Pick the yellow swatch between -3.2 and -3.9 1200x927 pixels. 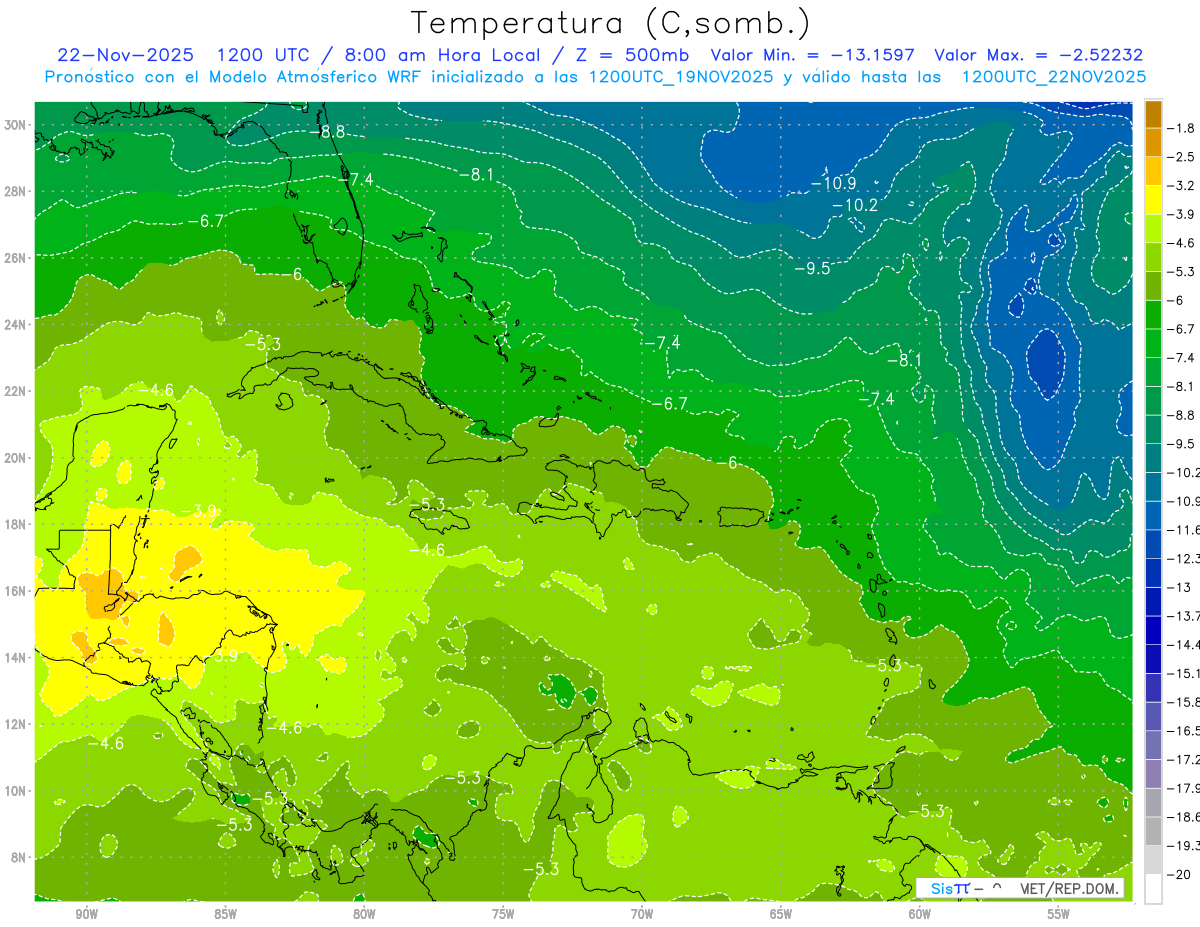(1153, 200)
